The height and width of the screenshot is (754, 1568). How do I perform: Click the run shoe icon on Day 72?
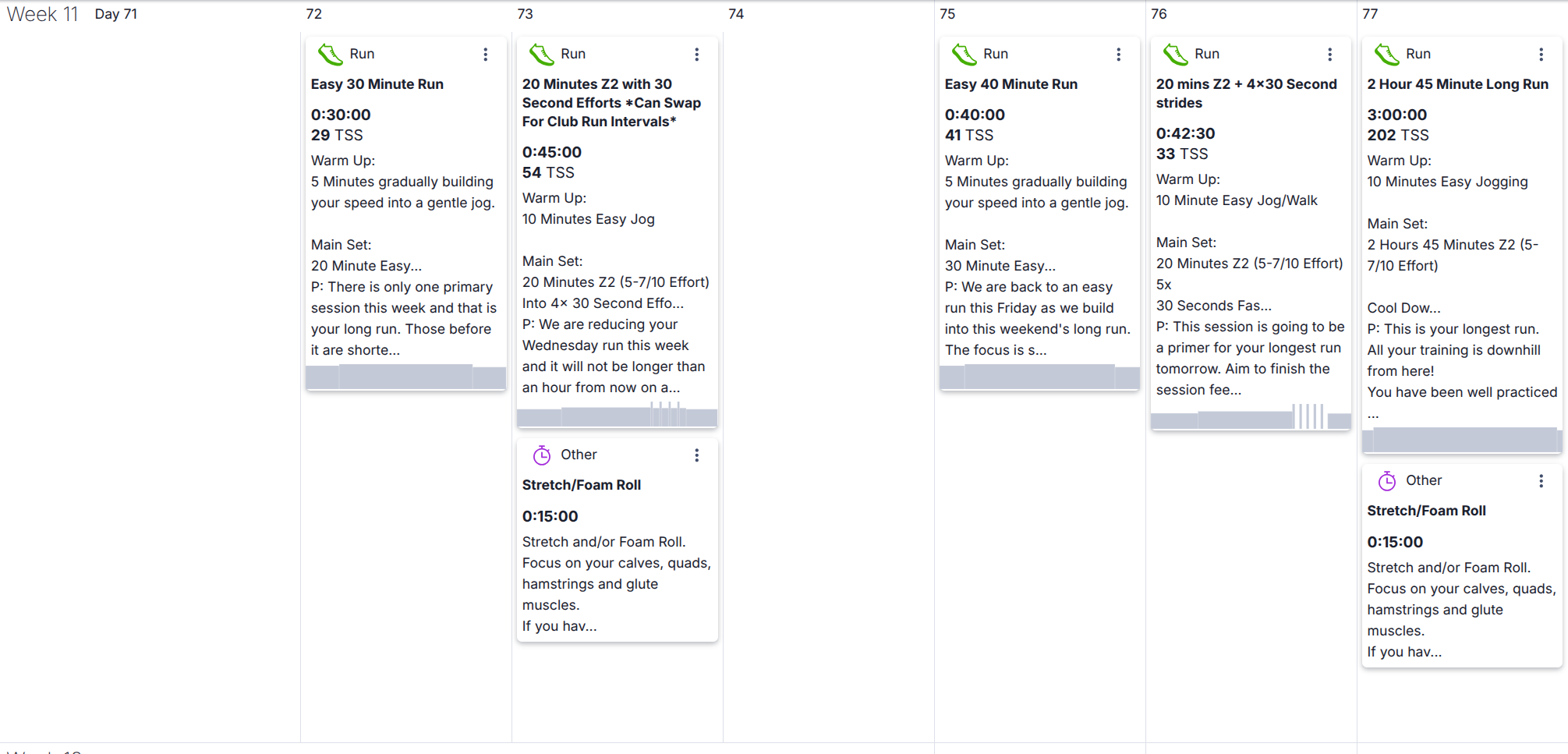(331, 55)
